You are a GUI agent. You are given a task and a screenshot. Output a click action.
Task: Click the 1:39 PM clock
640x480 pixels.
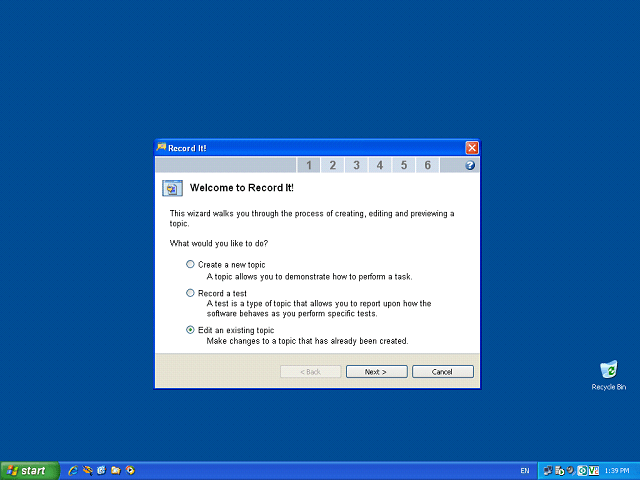tap(617, 471)
